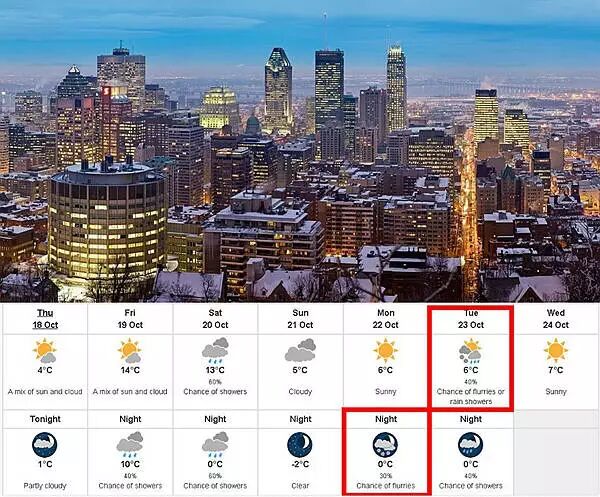Click Monday night's flurries icon
The height and width of the screenshot is (497, 600).
click(385, 445)
